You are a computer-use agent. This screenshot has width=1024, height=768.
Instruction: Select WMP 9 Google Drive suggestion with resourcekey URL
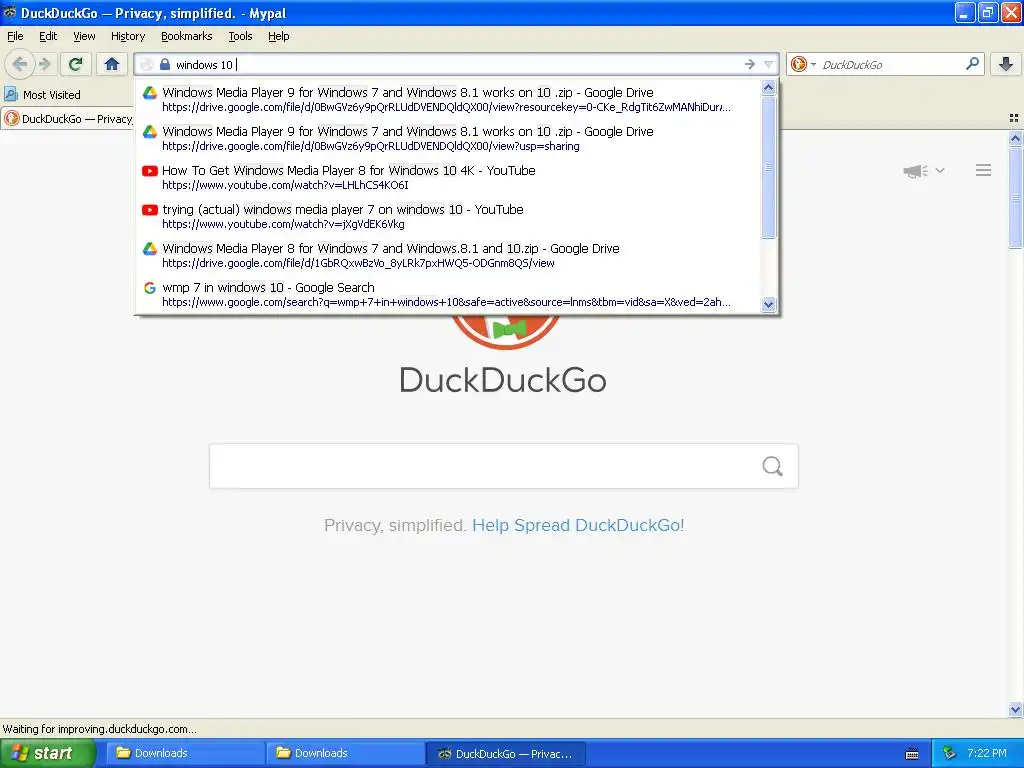pyautogui.click(x=448, y=99)
